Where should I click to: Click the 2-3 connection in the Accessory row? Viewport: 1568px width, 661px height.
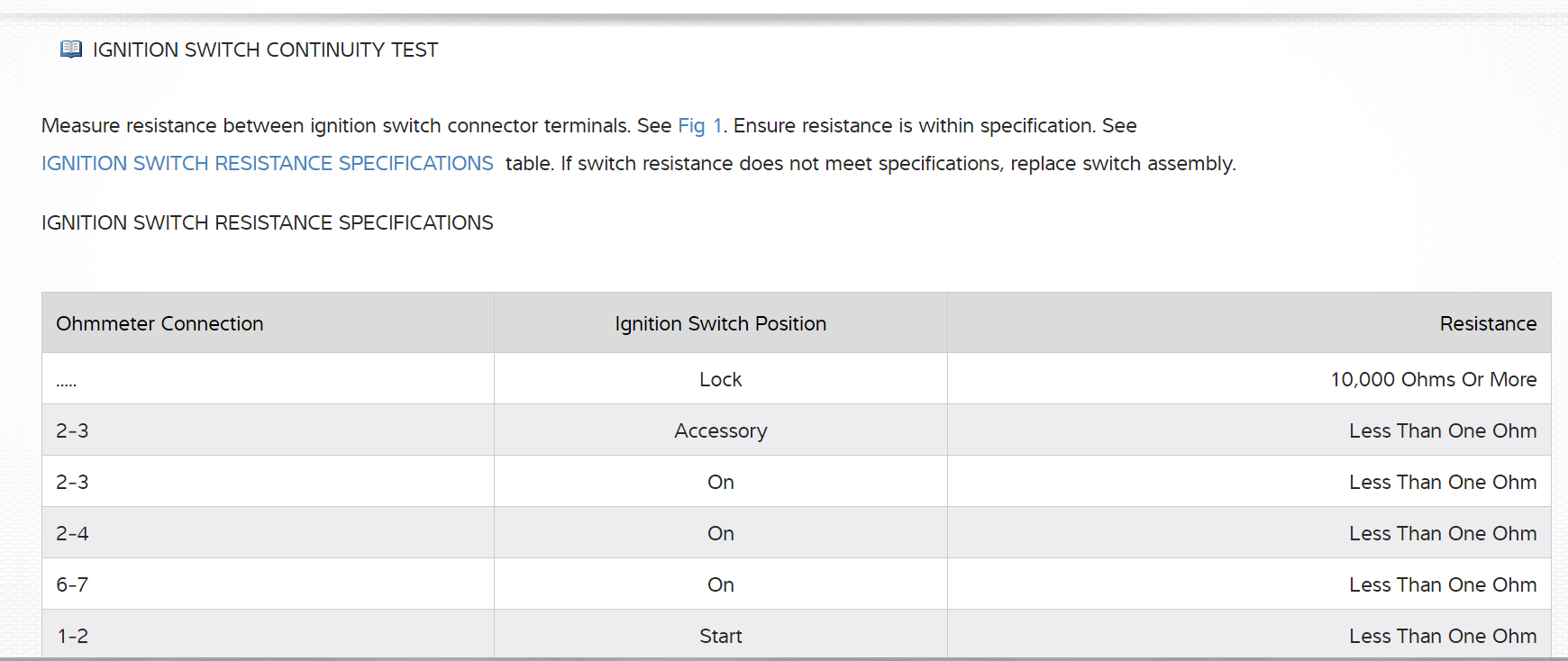tap(72, 431)
